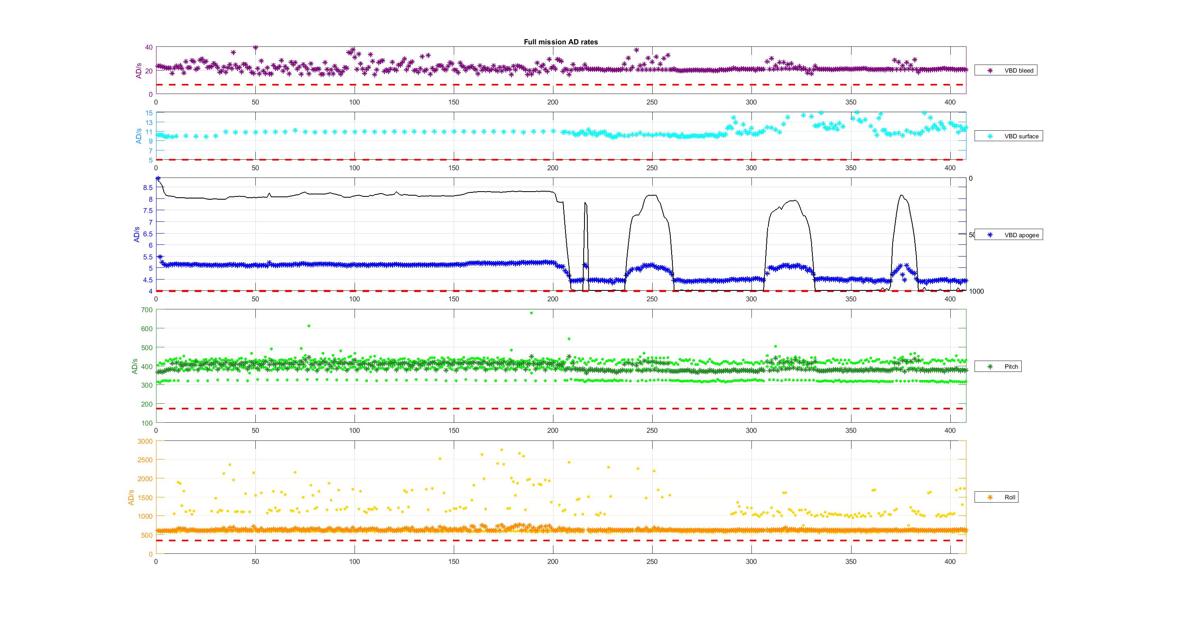Click the 700 tick on Pitch y-axis
This screenshot has width=1200, height=622.
coord(146,311)
